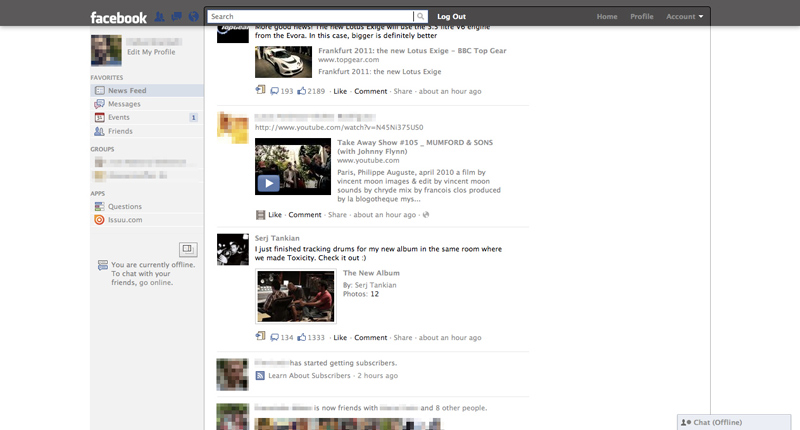Open The New Album photo thumbnail
Viewport: 800px width, 430px height.
pos(296,296)
